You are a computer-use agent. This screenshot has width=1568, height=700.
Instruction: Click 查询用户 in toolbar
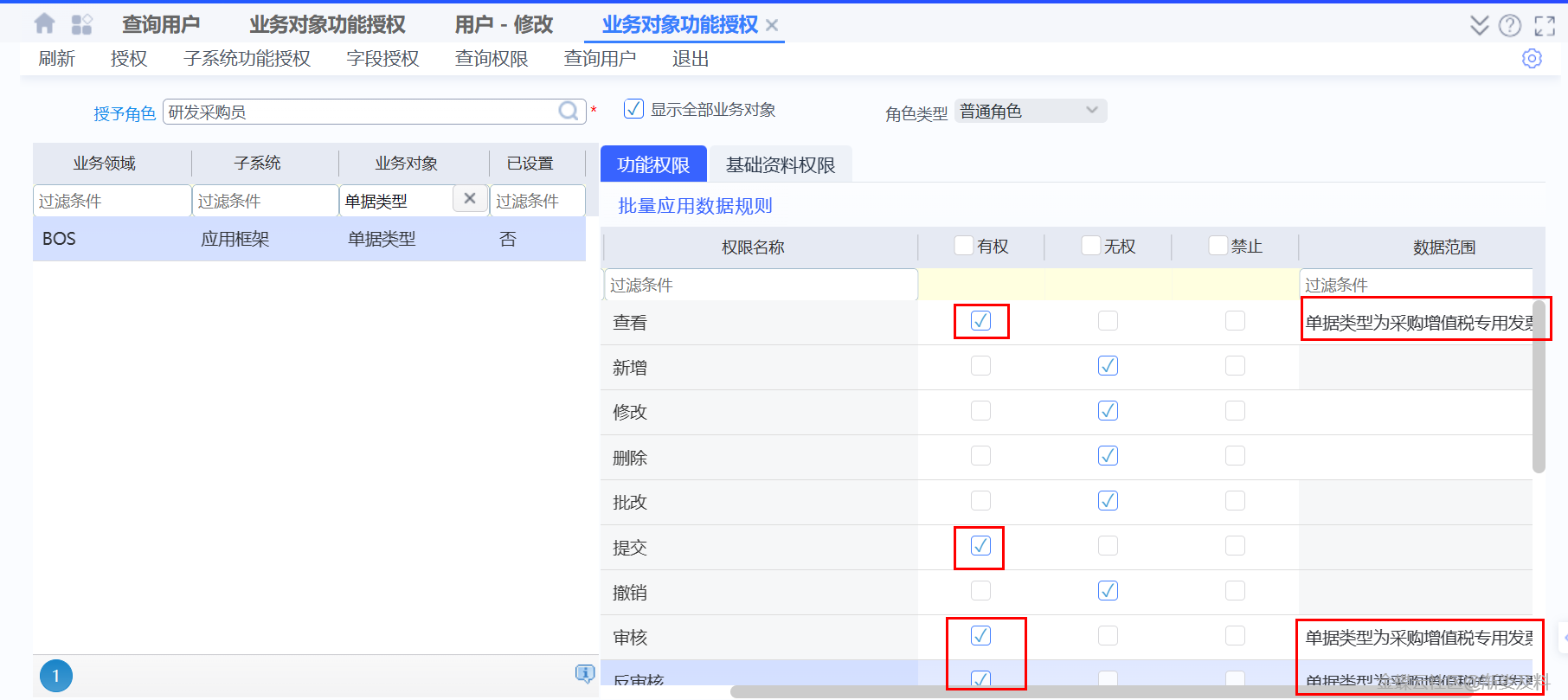pyautogui.click(x=600, y=59)
